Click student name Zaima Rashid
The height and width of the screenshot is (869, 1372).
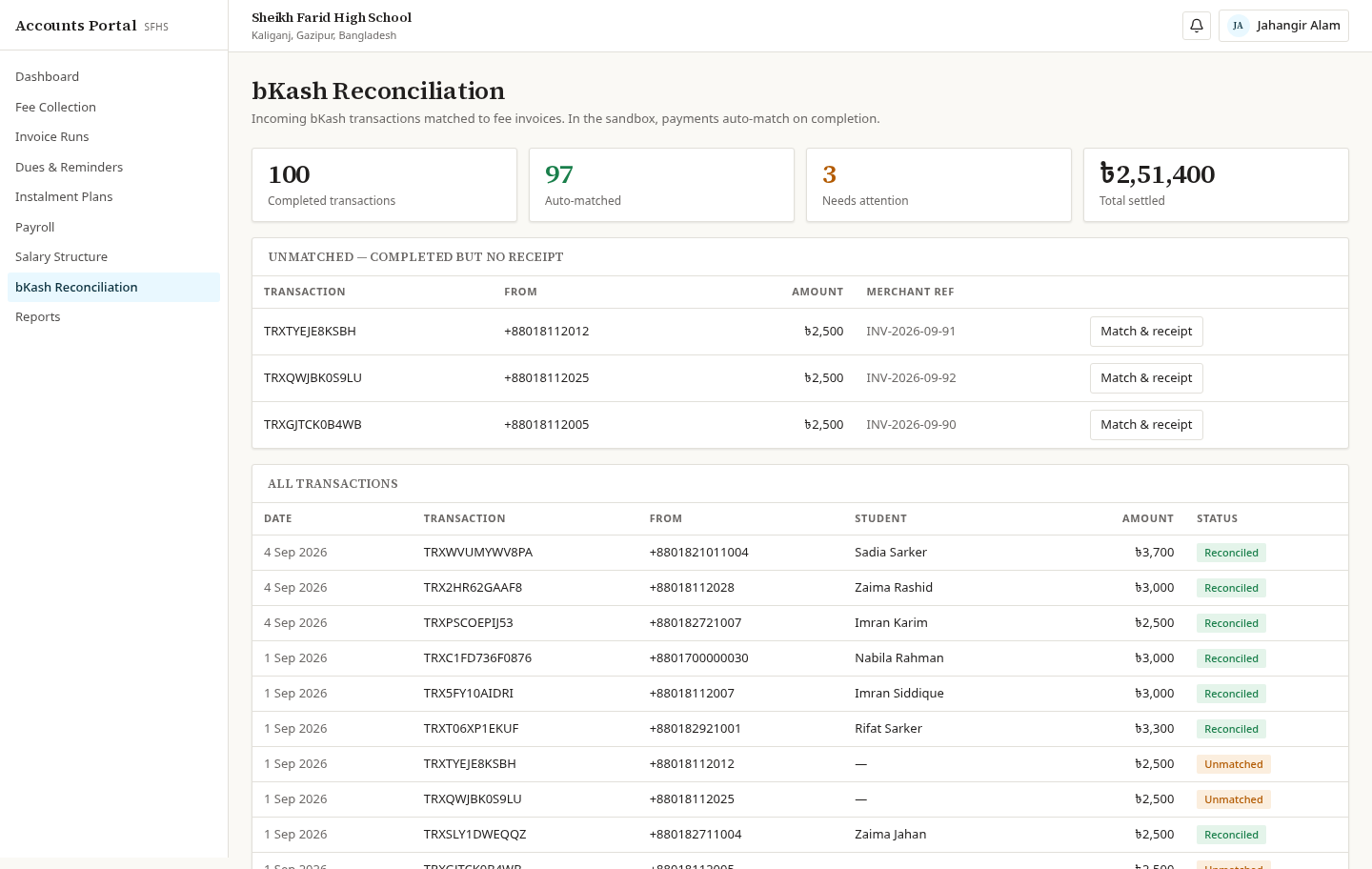coord(894,588)
